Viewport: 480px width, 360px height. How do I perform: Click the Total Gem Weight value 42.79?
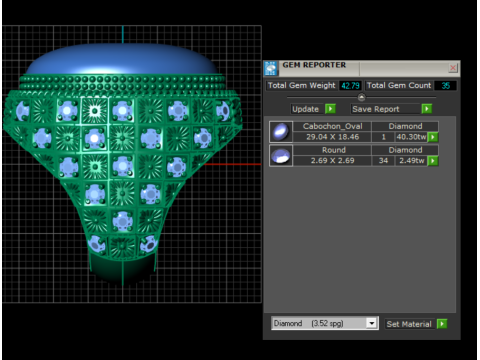point(350,86)
